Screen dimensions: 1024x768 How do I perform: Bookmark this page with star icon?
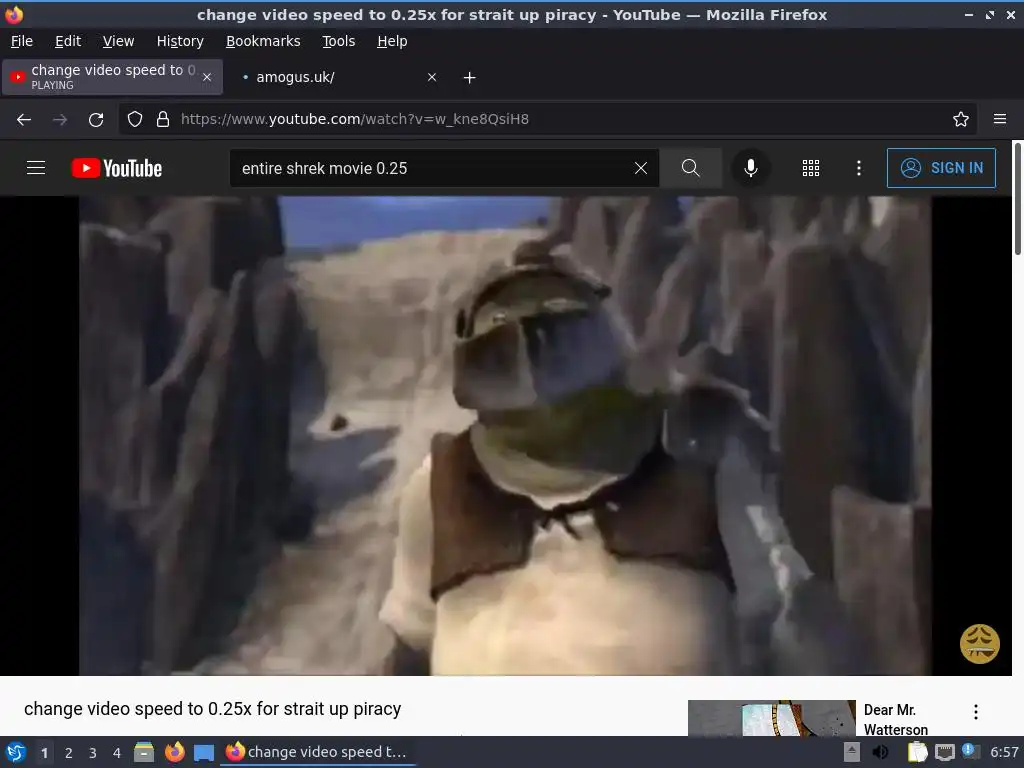(x=960, y=119)
